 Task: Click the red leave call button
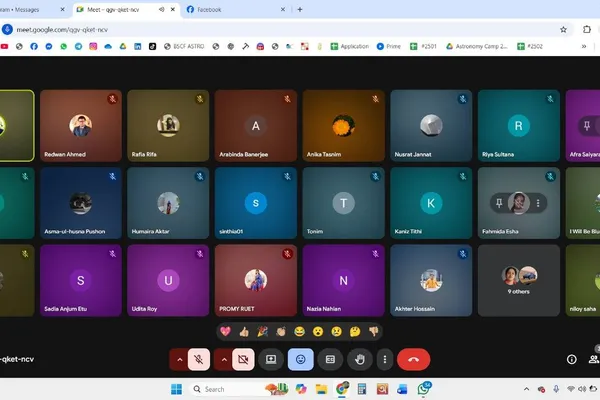click(413, 359)
